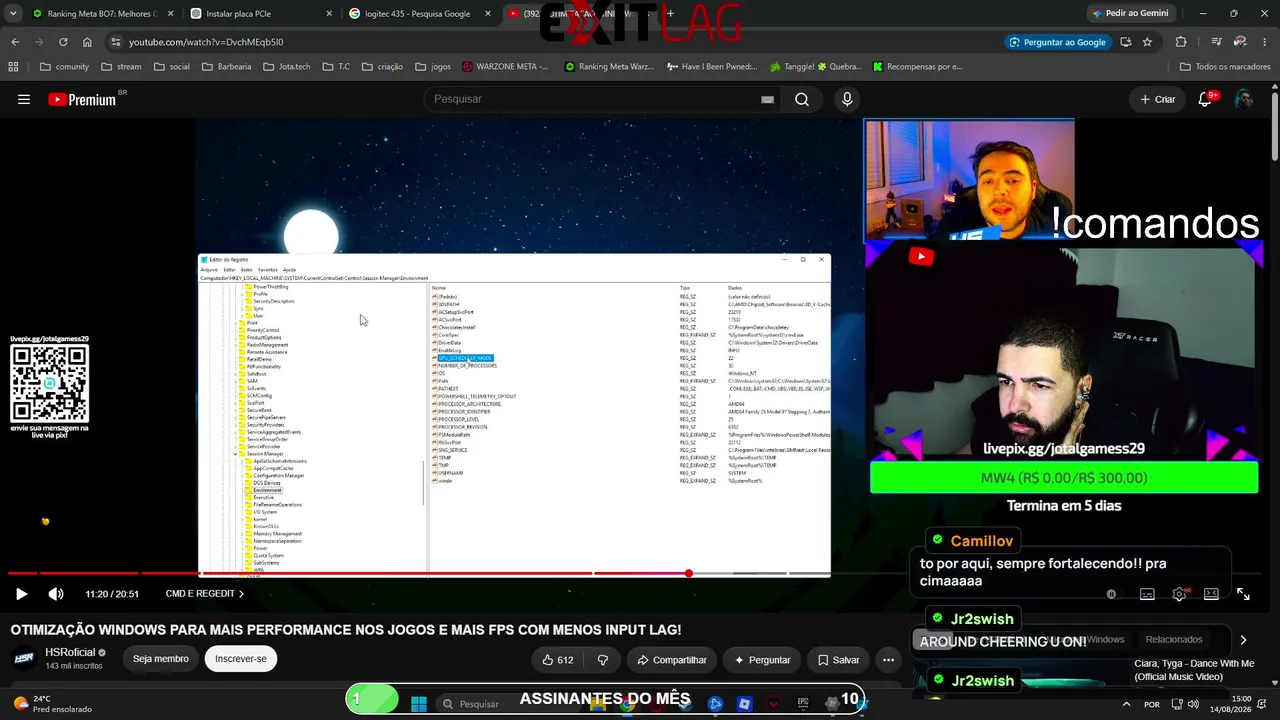Open a new browser tab with plus
Screen dimensions: 1280x720
[x=670, y=14]
